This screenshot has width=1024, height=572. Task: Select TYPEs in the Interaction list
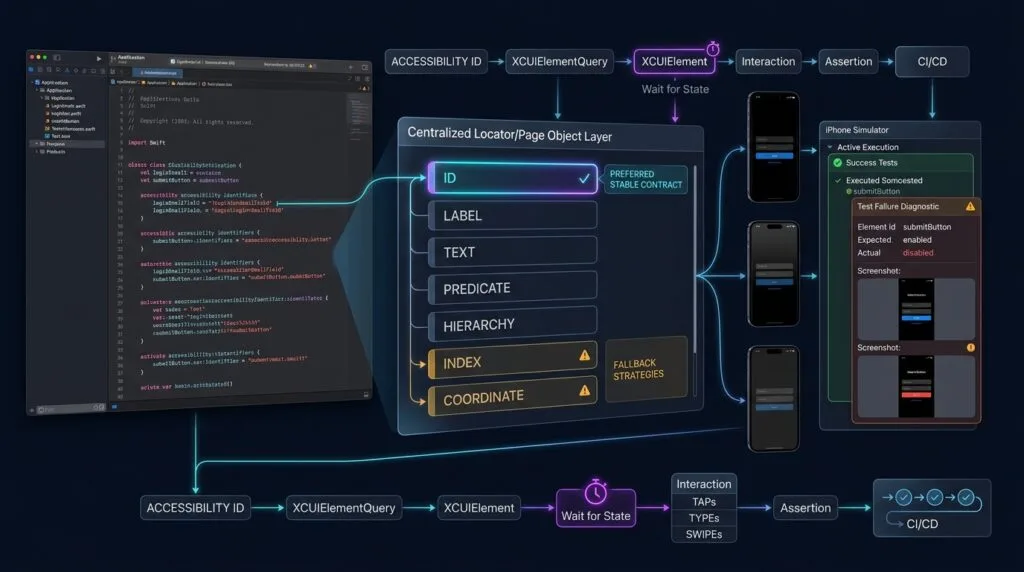[x=704, y=518]
